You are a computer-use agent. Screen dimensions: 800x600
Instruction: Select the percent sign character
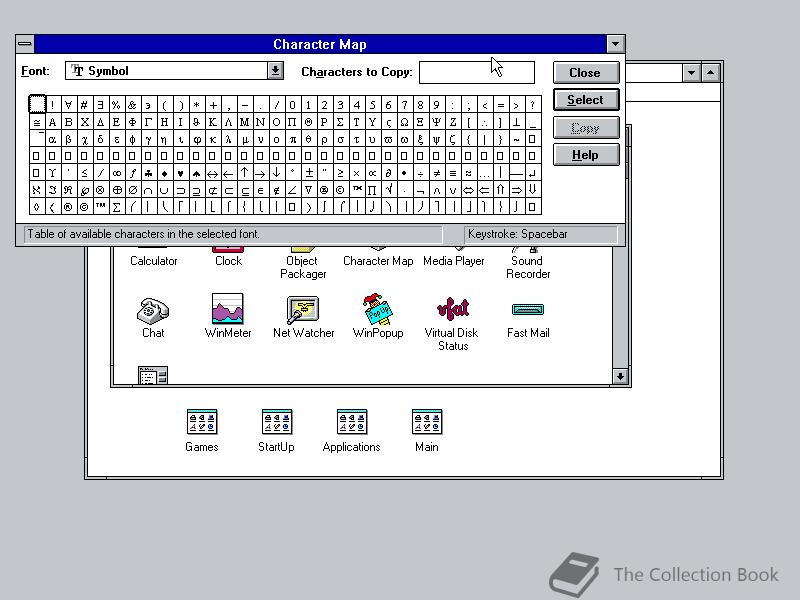coord(117,105)
